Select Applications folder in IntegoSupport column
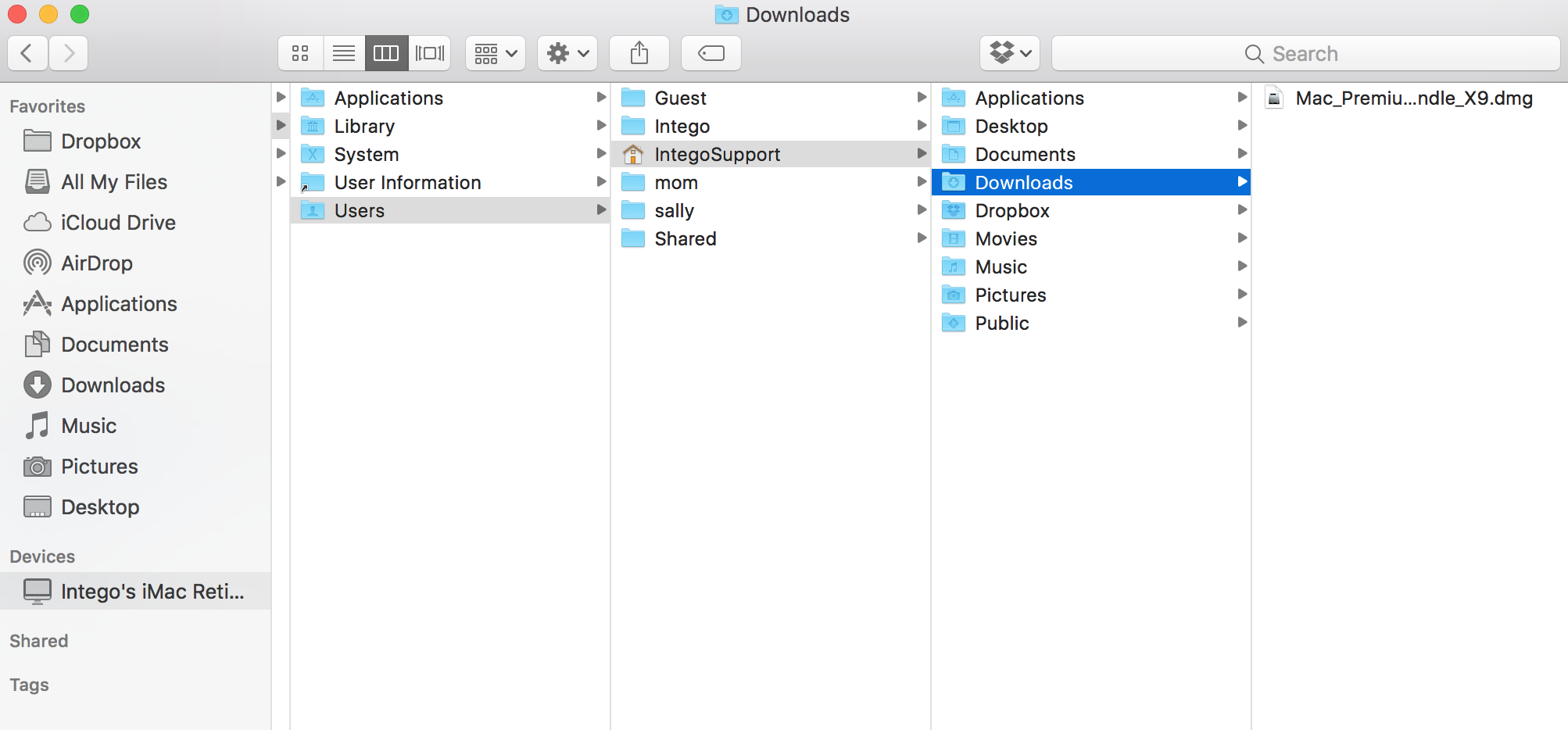The width and height of the screenshot is (1568, 730). point(1091,98)
